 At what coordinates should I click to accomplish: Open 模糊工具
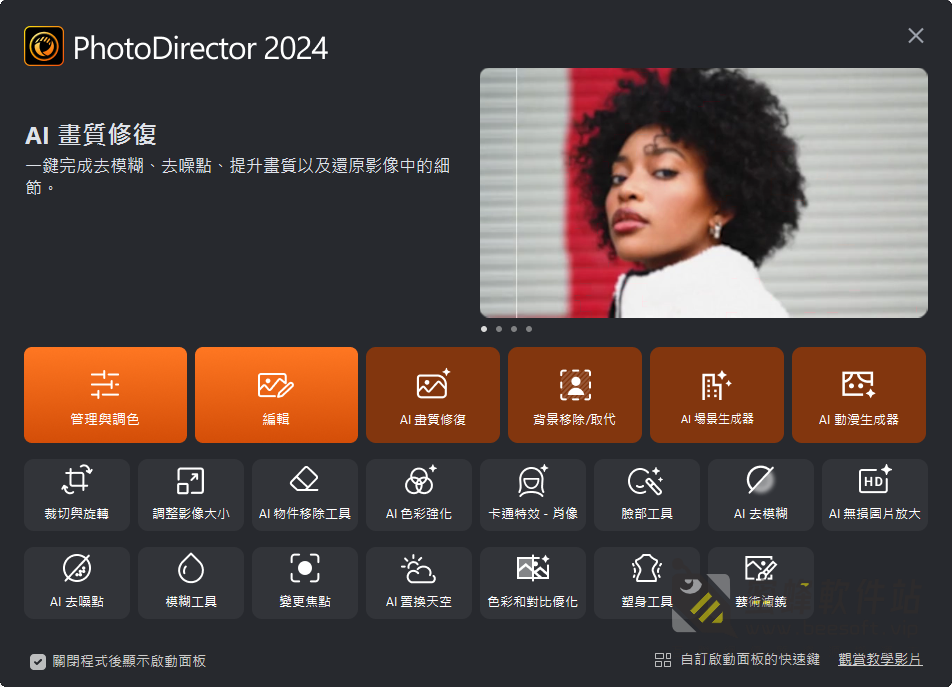(191, 583)
